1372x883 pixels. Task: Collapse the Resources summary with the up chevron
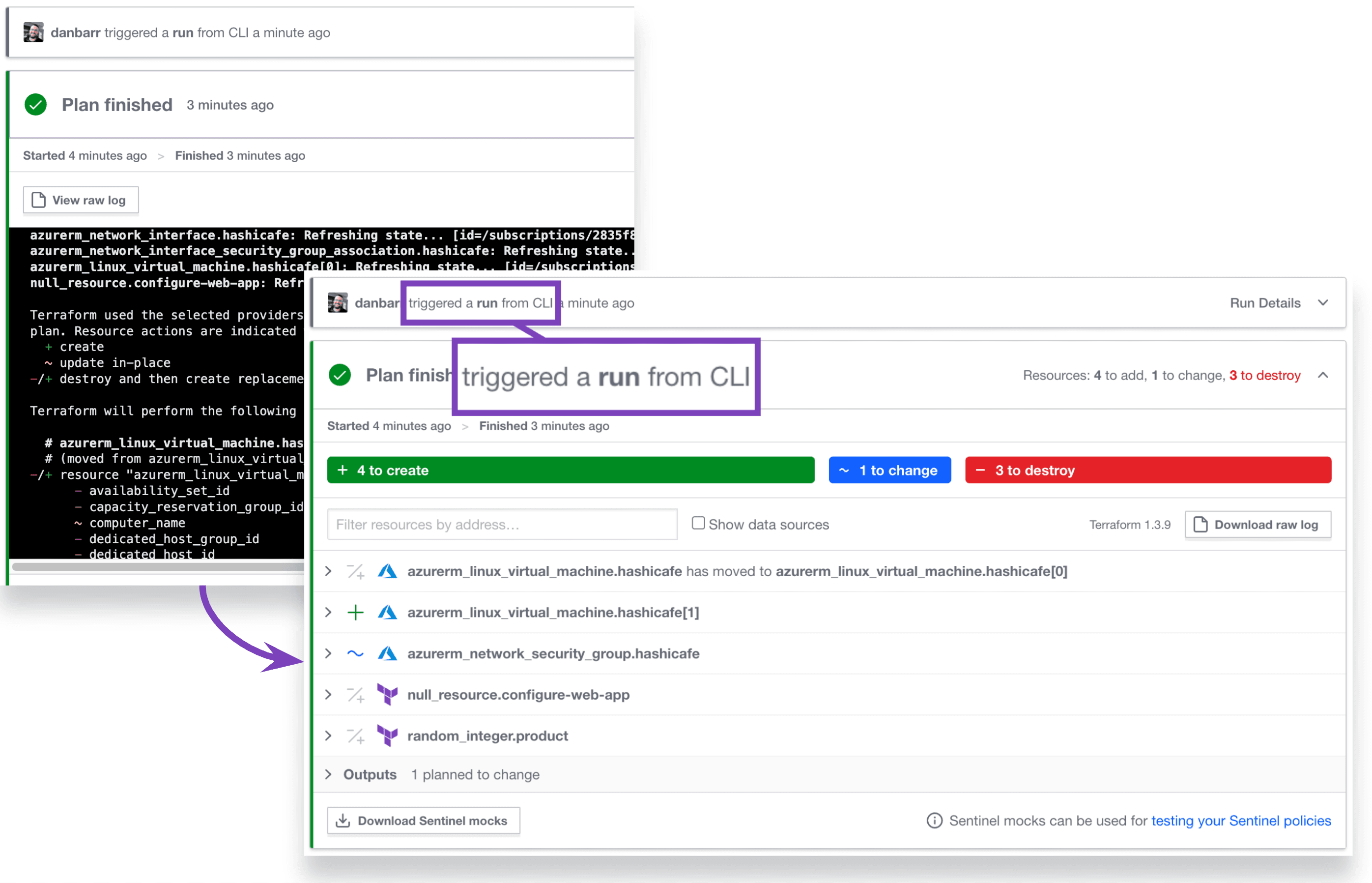point(1324,375)
